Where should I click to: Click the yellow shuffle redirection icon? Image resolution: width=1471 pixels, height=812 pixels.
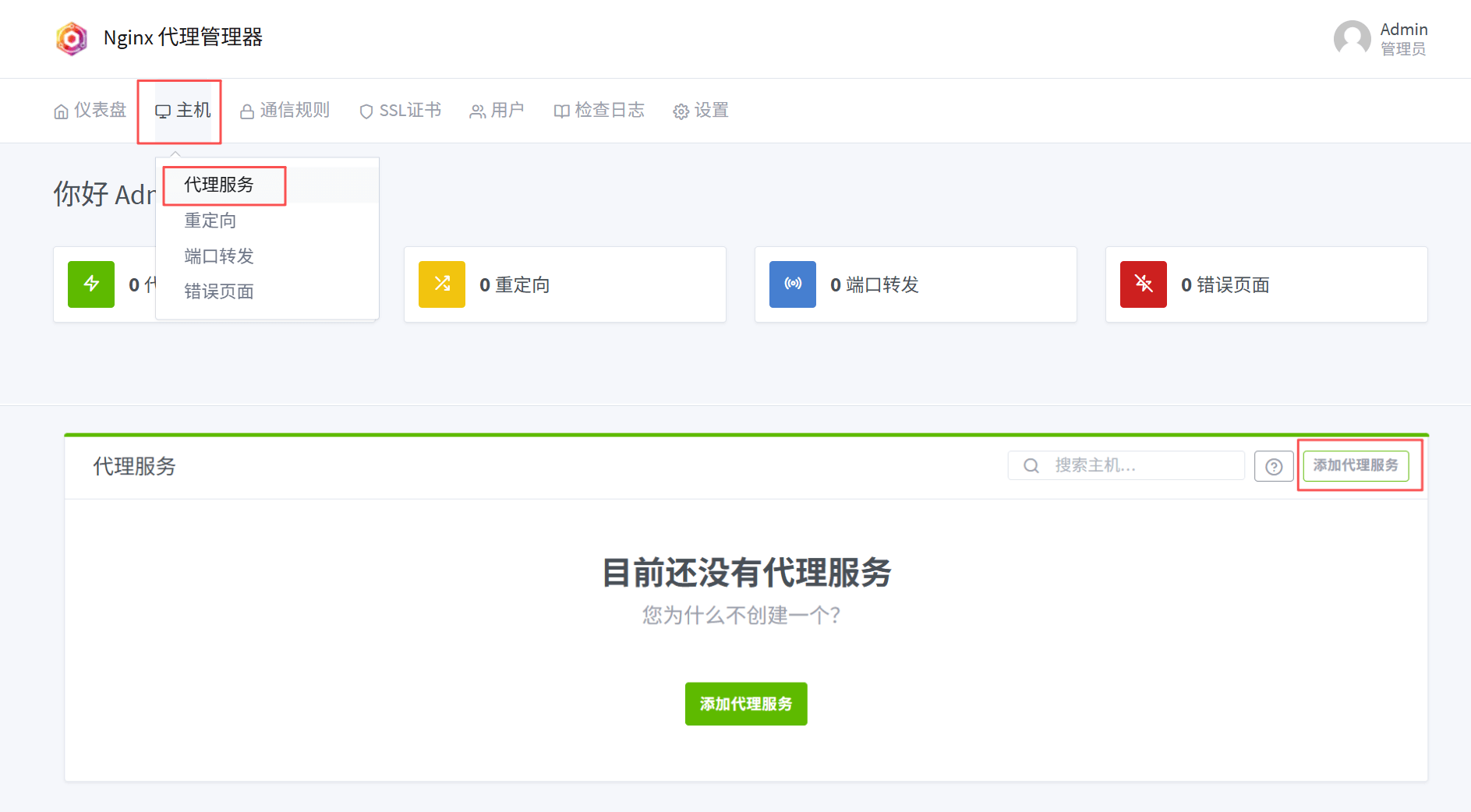click(442, 284)
